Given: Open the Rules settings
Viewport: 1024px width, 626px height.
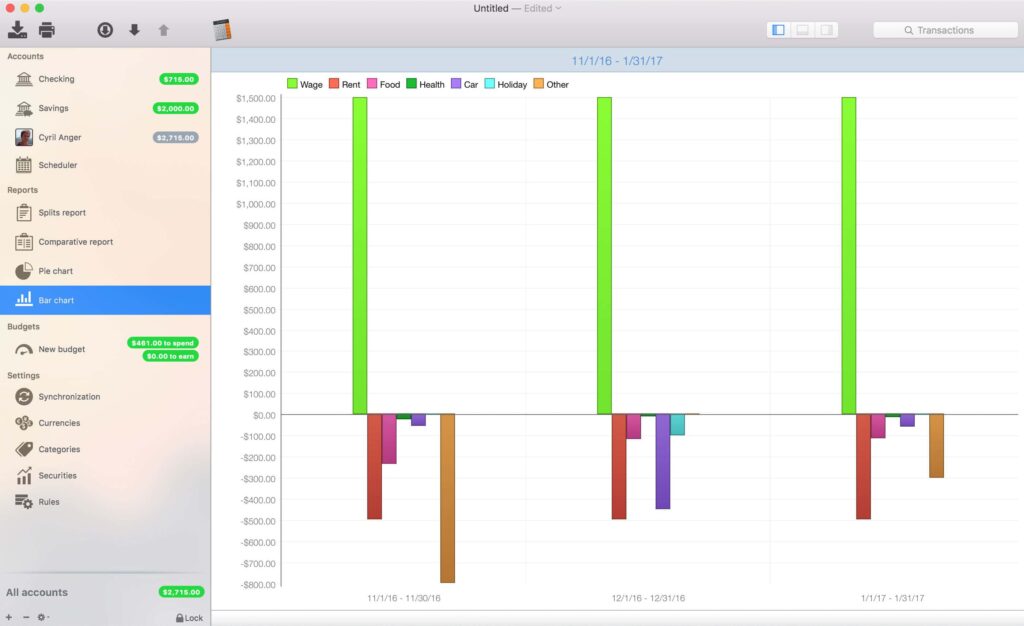Looking at the screenshot, I should (50, 501).
